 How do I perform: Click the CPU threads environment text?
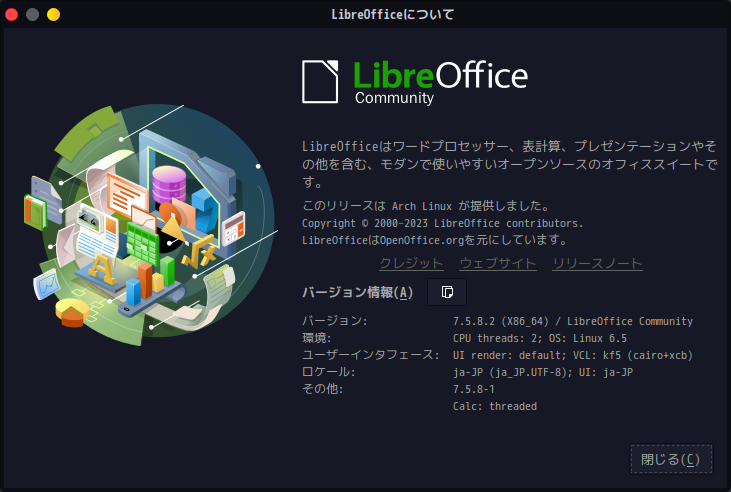tap(540, 338)
